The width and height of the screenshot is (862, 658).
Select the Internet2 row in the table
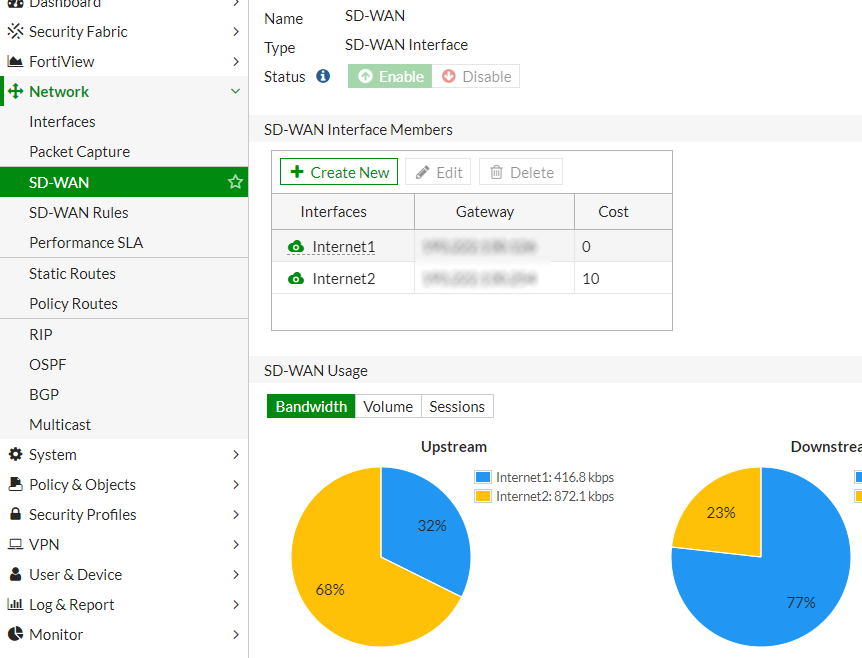343,277
